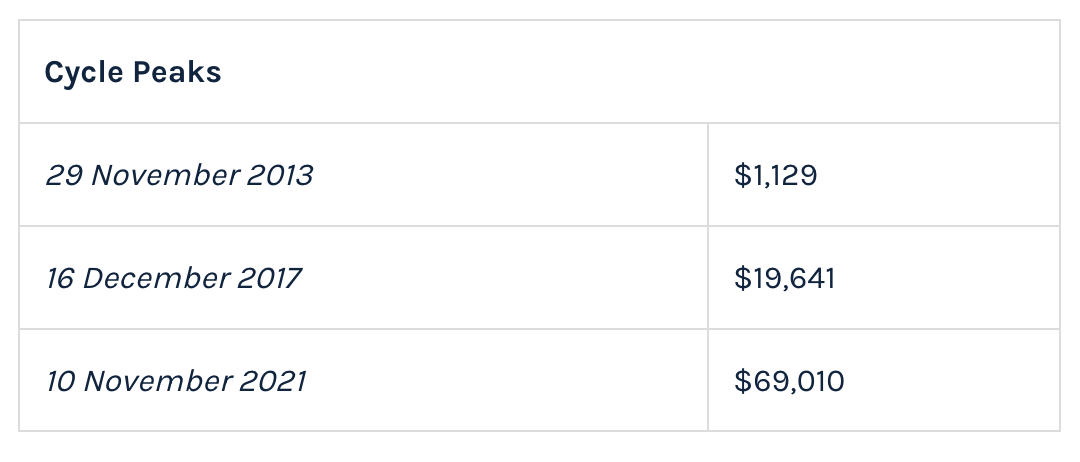This screenshot has height=462, width=1080.
Task: Click the $69,010 price value
Action: pos(789,381)
